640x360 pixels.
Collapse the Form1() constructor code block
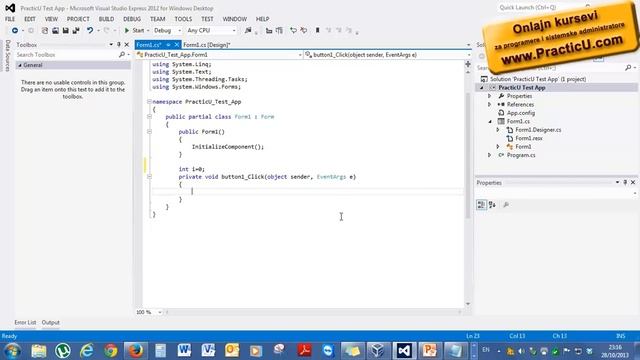[149, 132]
